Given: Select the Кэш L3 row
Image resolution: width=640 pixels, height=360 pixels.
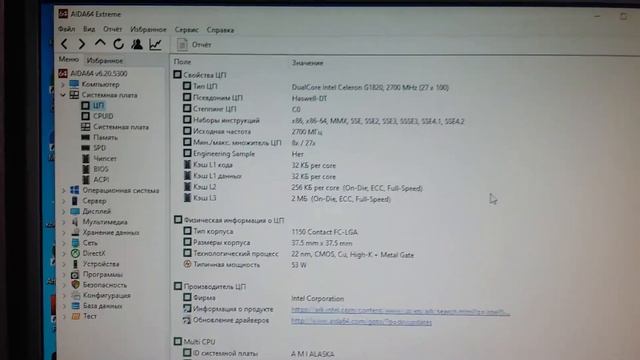Looking at the screenshot, I should coord(287,198).
